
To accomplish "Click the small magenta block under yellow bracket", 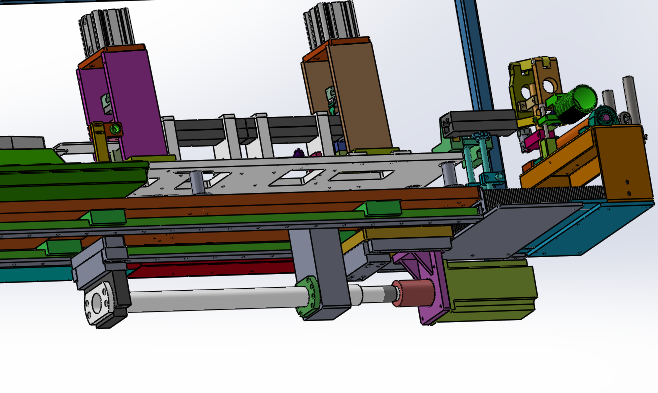I will click(538, 140).
